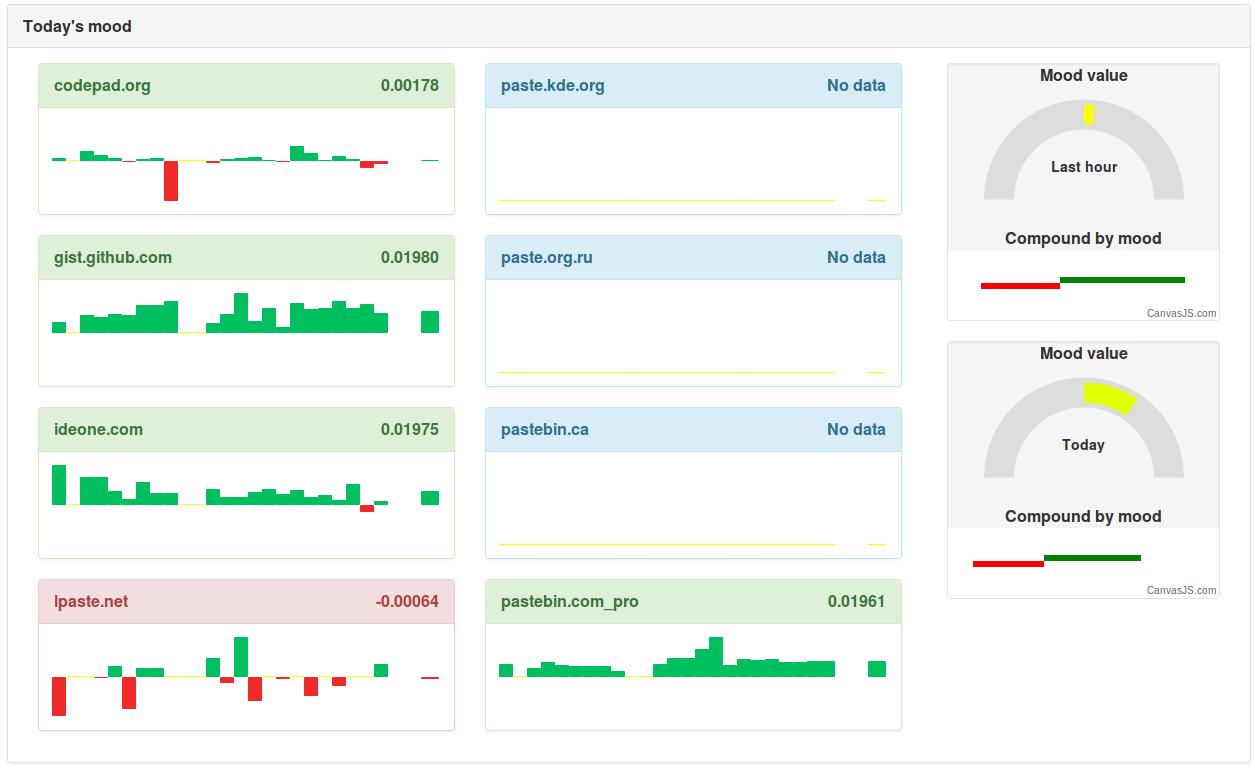The width and height of the screenshot is (1255, 770).
Task: Click the paste.org.ru panel header
Action: tap(544, 257)
